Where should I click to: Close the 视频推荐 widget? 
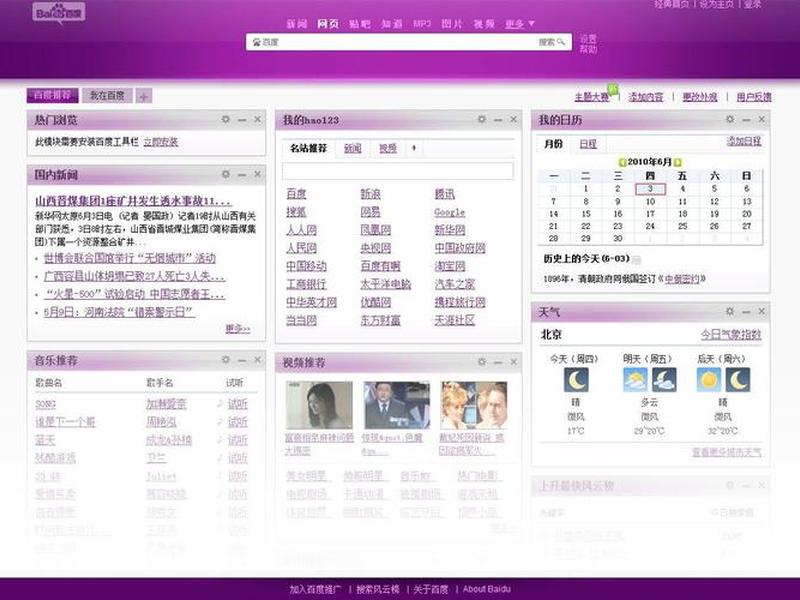[x=514, y=362]
